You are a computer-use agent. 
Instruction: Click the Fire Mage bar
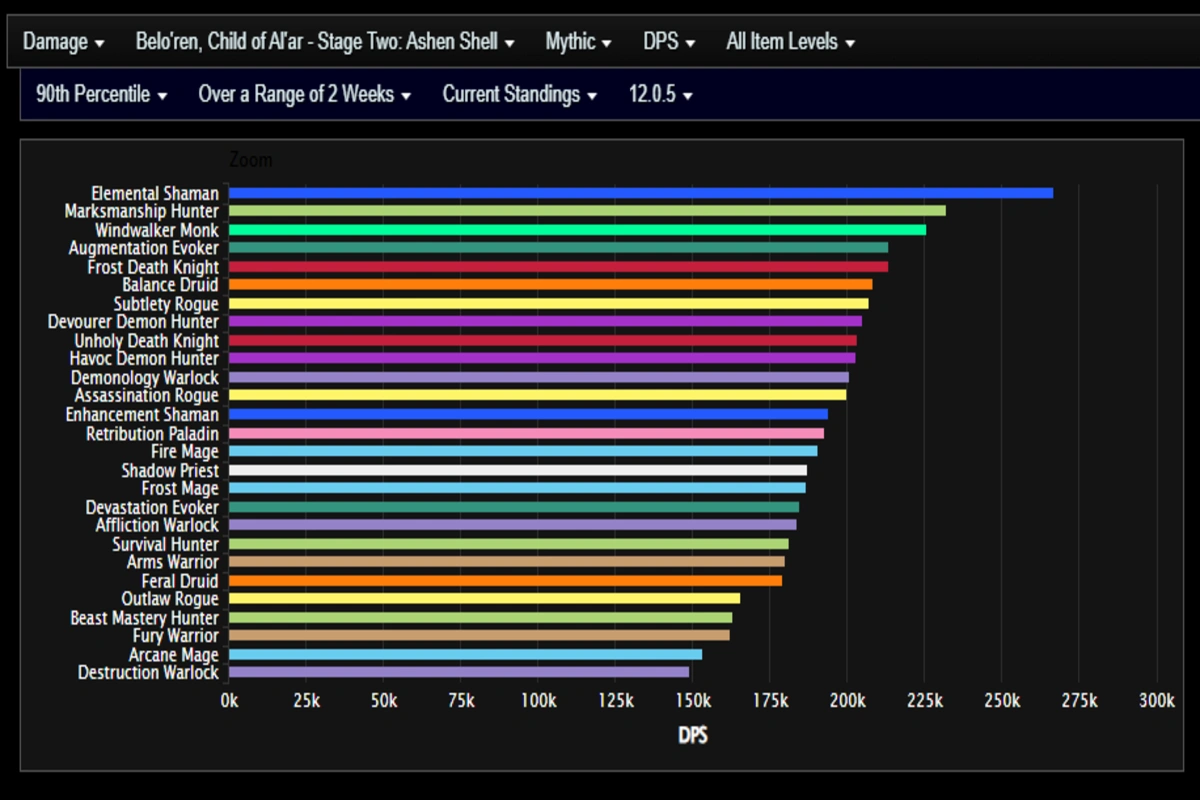[x=523, y=451]
